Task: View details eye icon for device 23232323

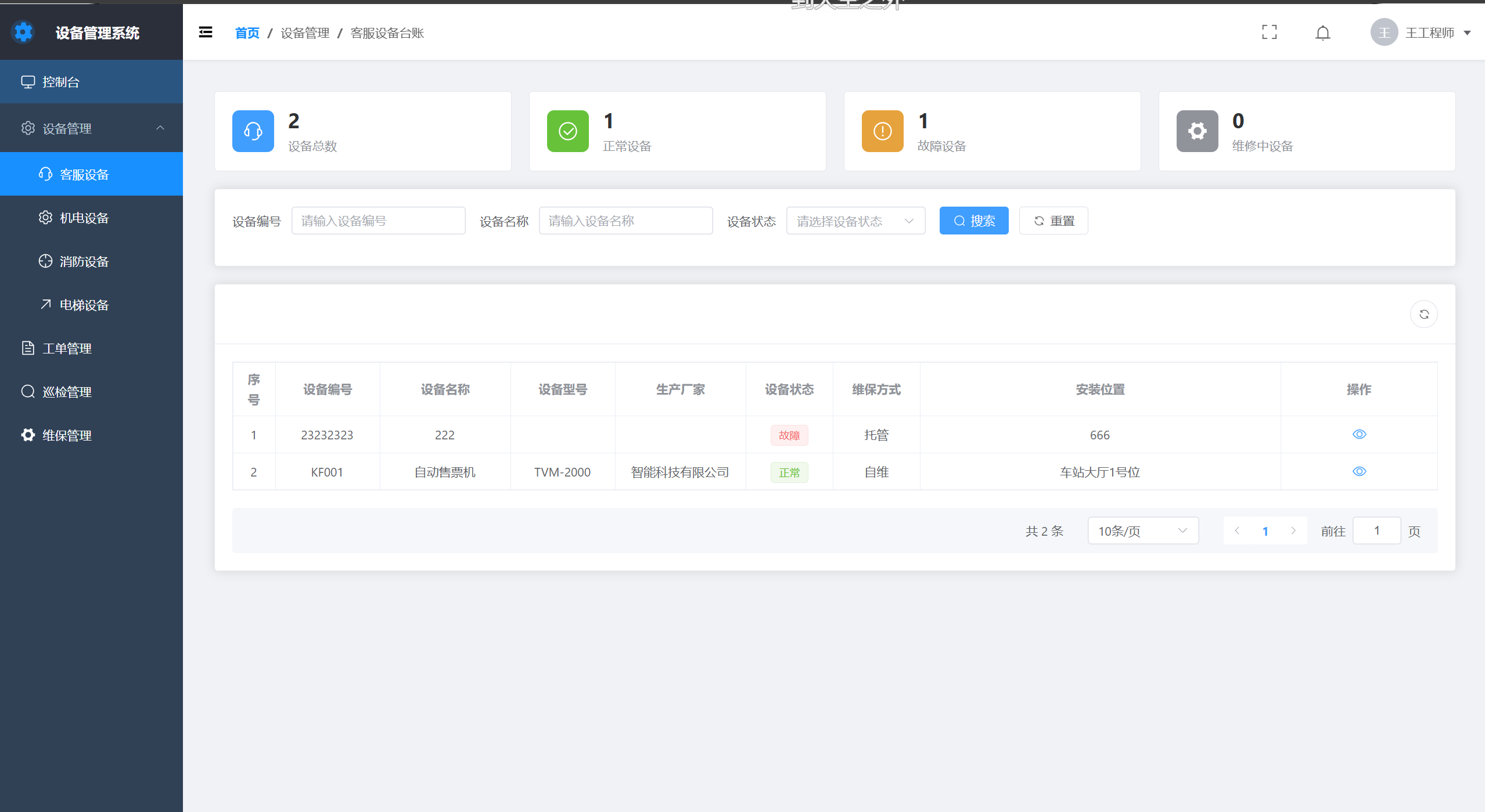Action: (1359, 434)
